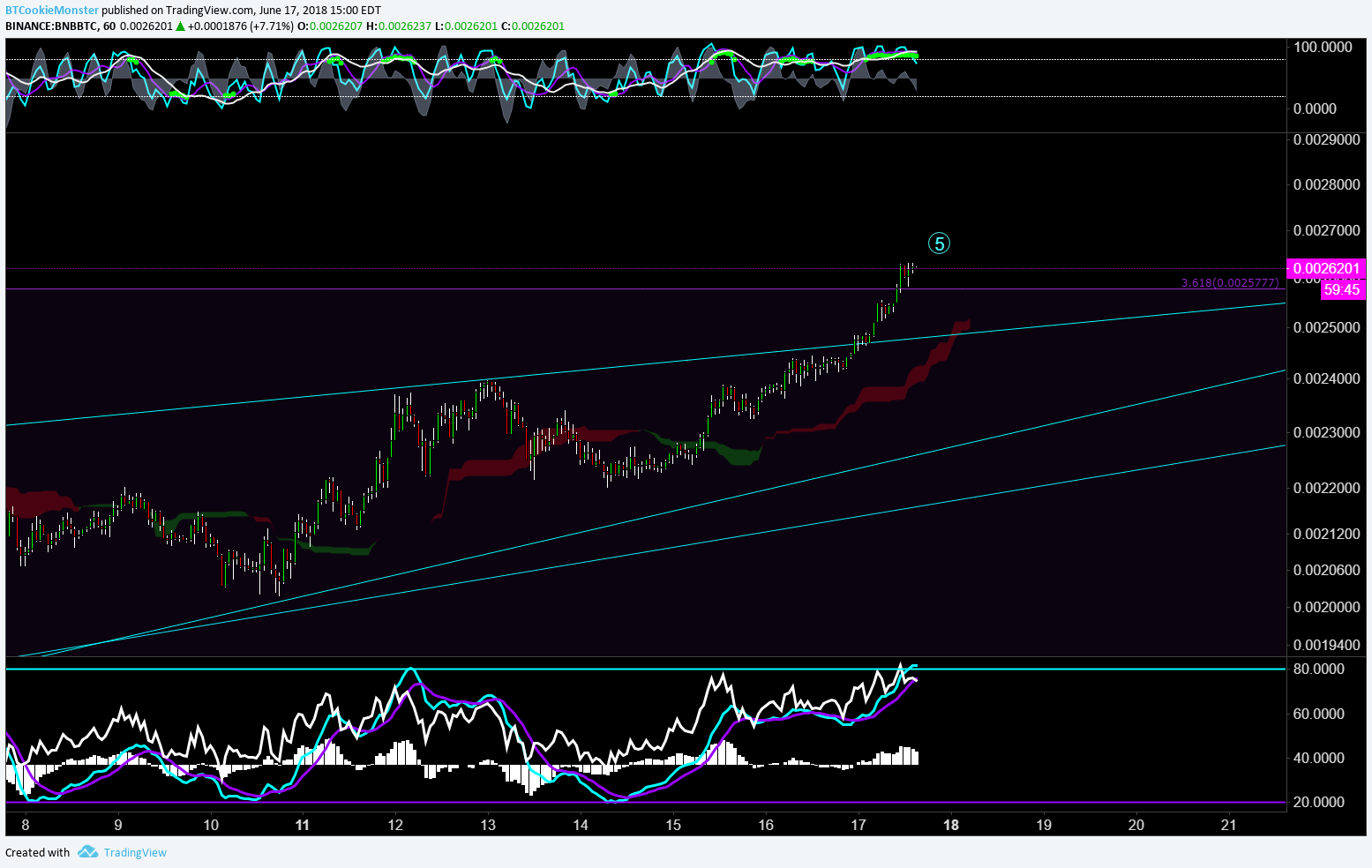
Task: Click date 21 on time axis
Action: [x=1228, y=825]
